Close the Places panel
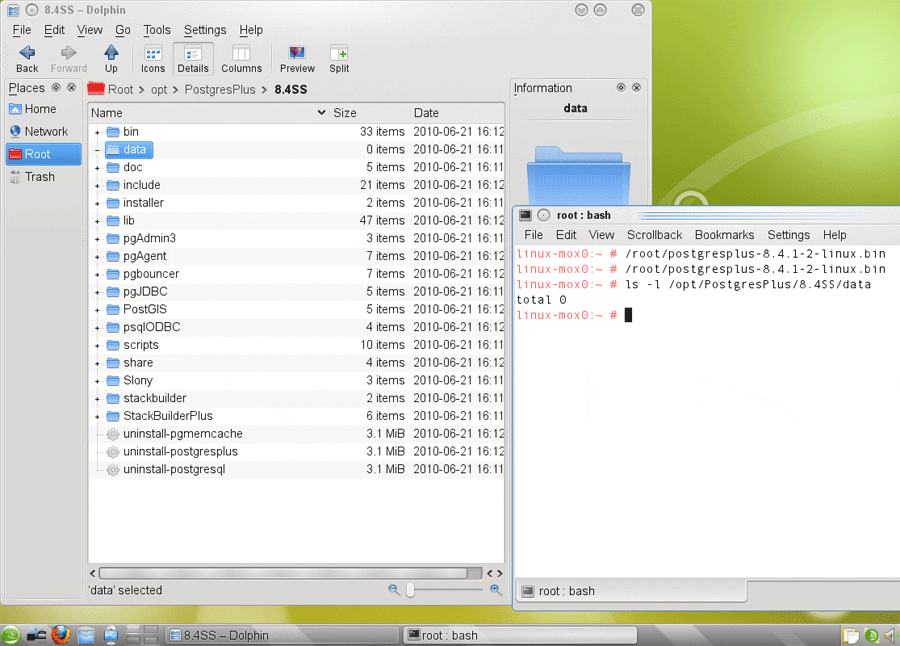The image size is (900, 646). point(71,88)
